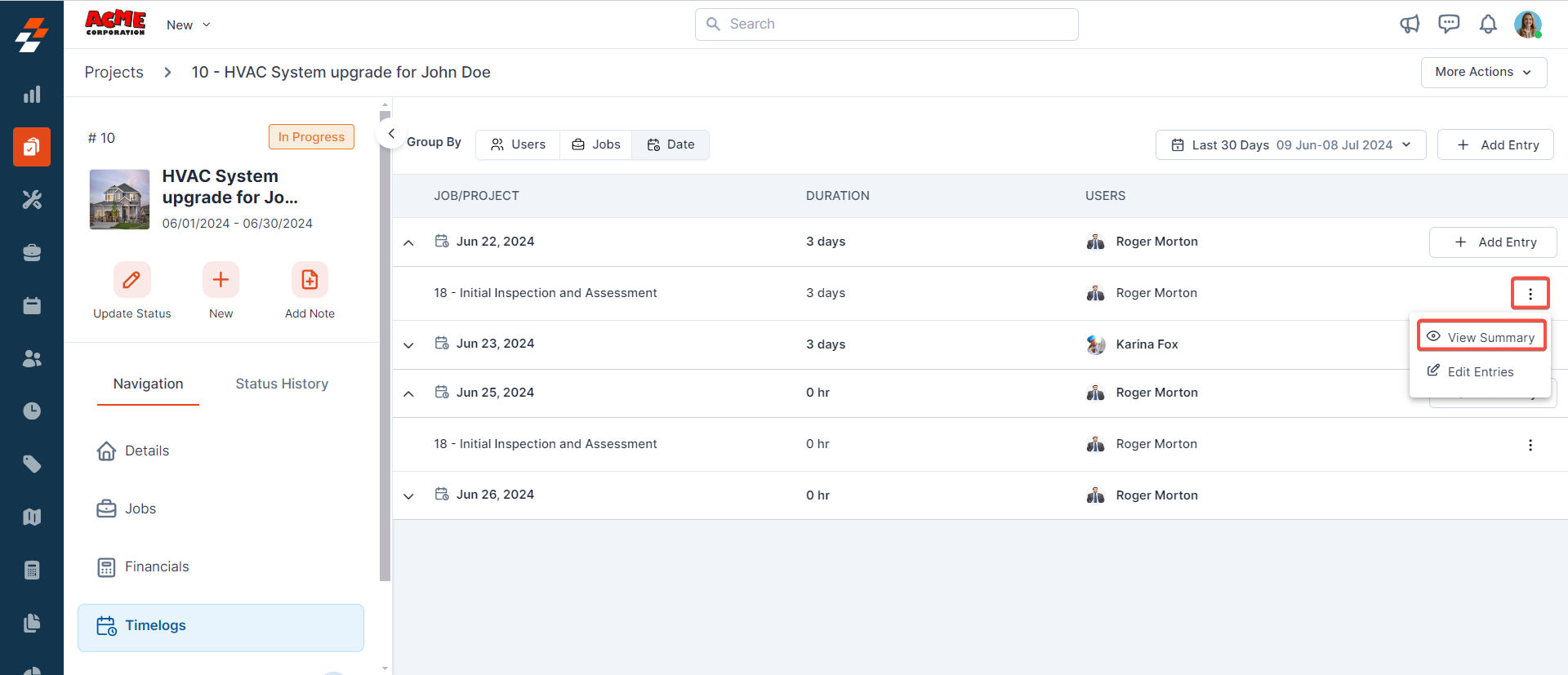Open the calendar icon in left sidebar
This screenshot has width=1568, height=675.
[x=32, y=306]
